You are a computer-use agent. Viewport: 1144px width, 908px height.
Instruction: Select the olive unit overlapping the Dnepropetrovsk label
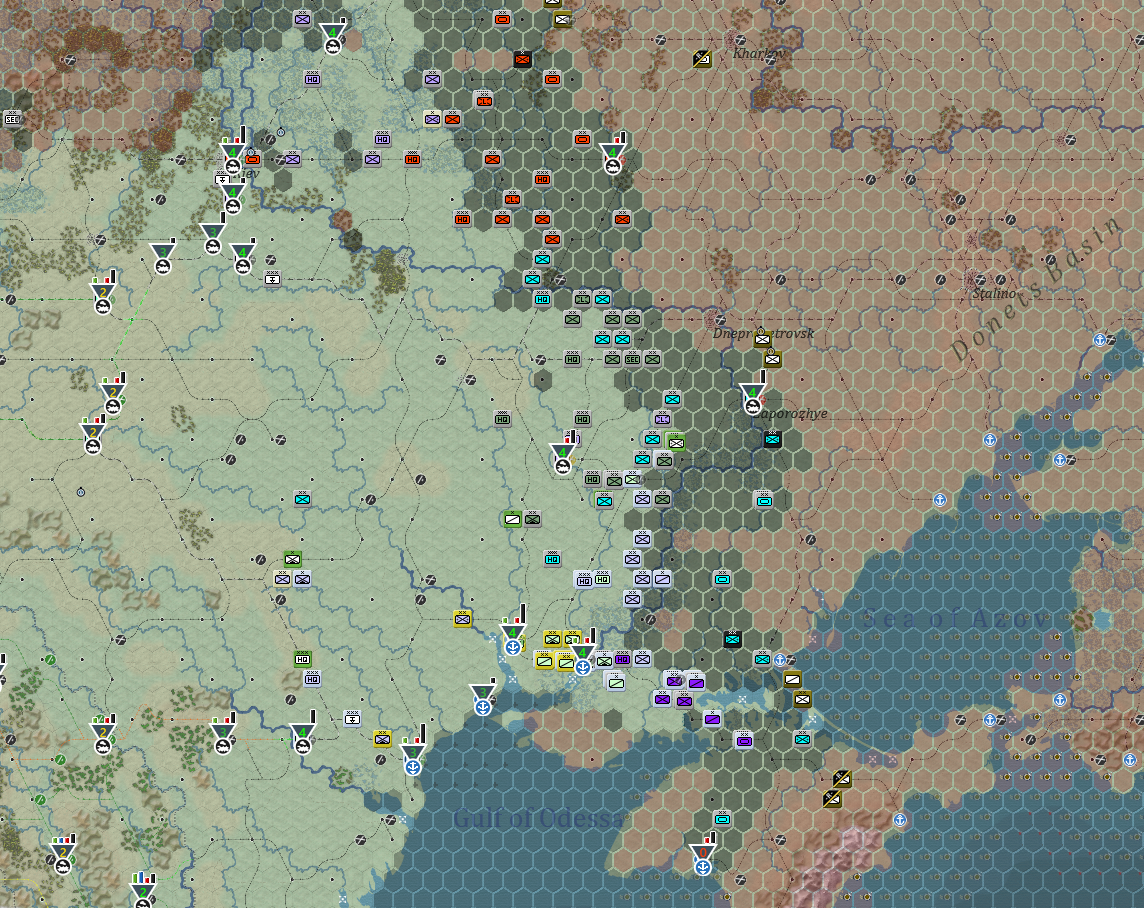pos(762,338)
